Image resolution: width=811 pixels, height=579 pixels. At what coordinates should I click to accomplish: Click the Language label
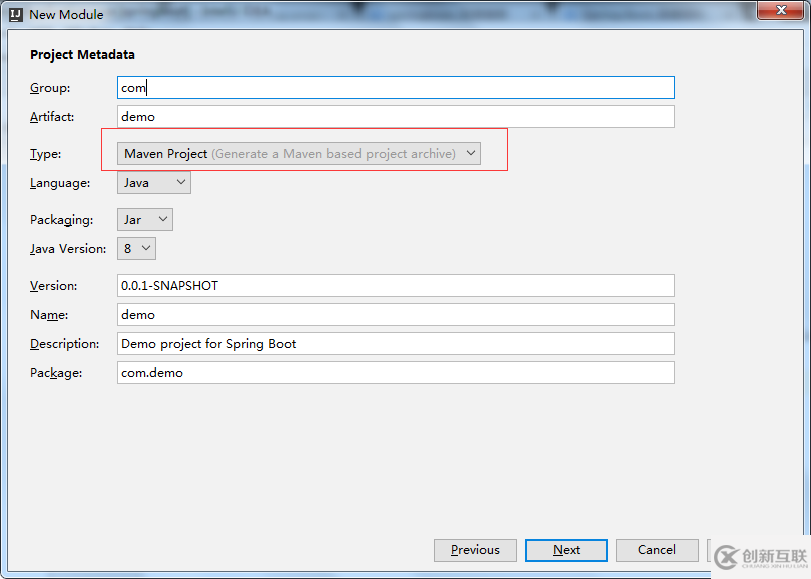pyautogui.click(x=60, y=183)
